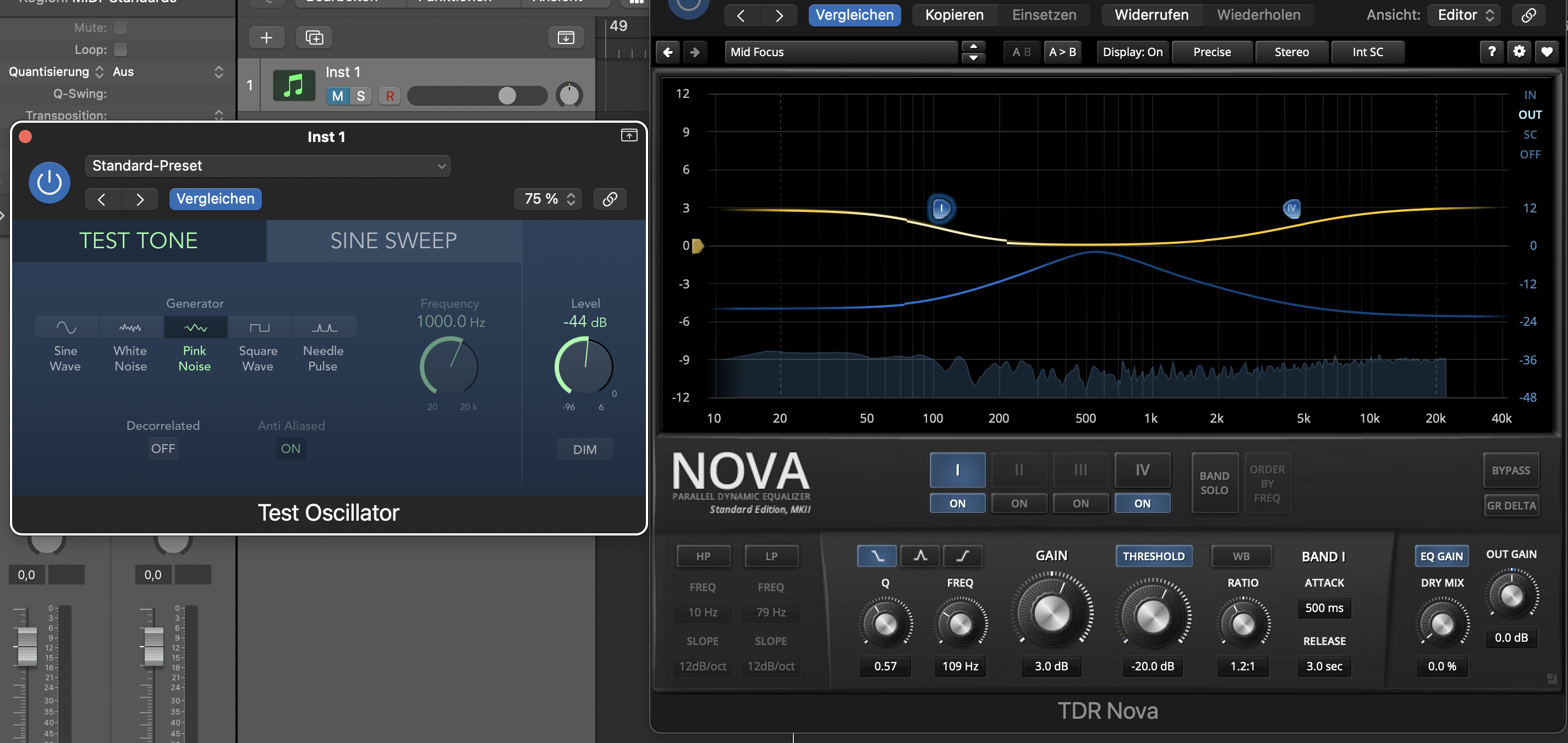
Task: Go to next preset in Test Oscillator
Action: pos(140,199)
